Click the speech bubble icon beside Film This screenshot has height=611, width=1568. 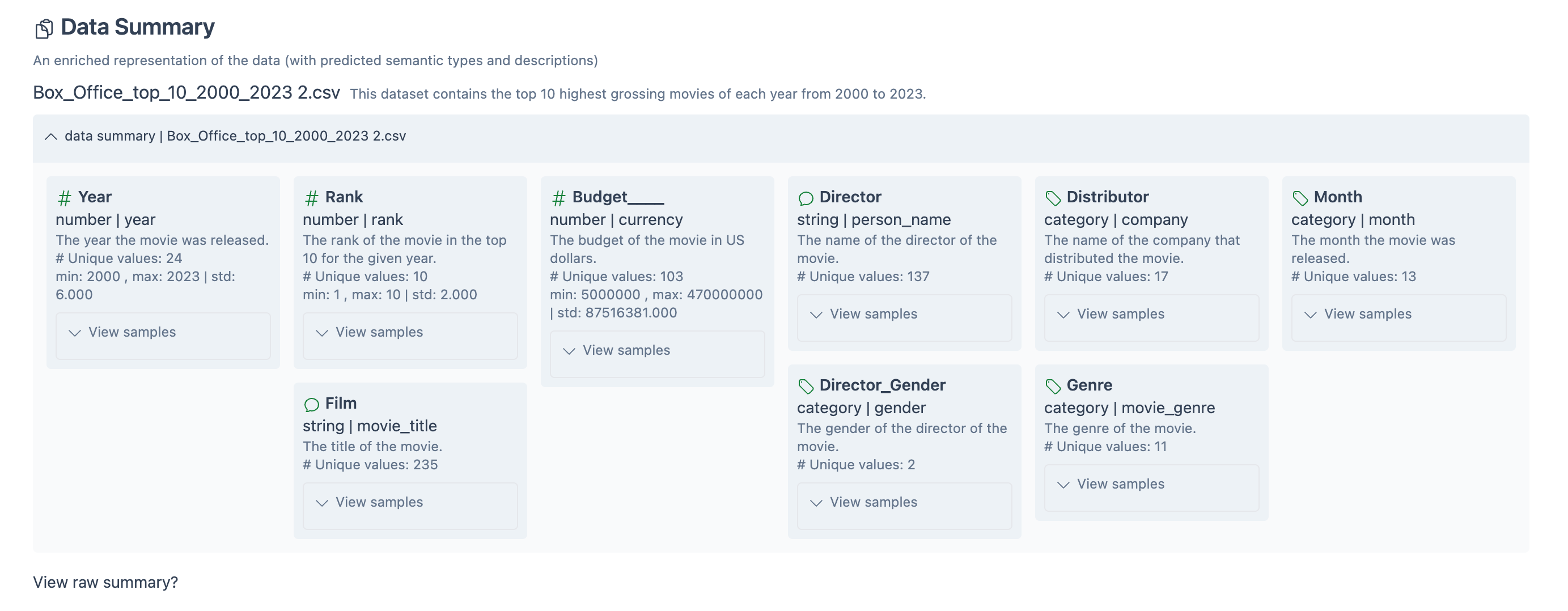312,404
